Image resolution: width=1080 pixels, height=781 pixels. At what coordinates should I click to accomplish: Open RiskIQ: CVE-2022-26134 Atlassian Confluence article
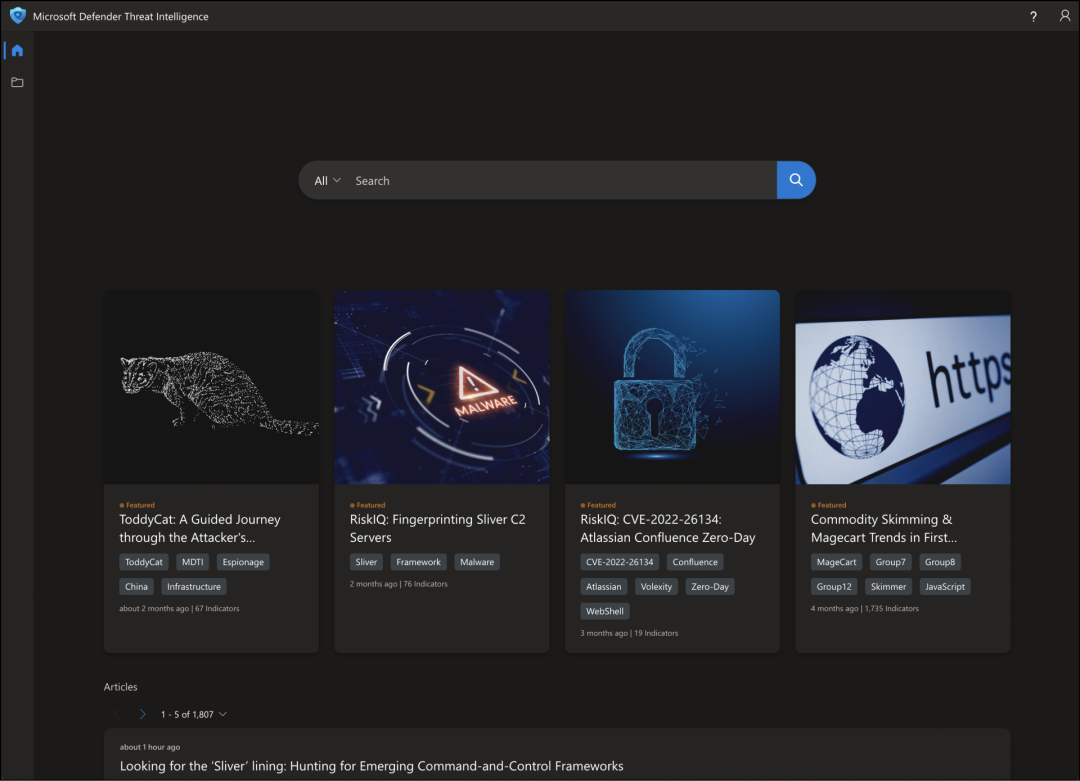coord(667,528)
